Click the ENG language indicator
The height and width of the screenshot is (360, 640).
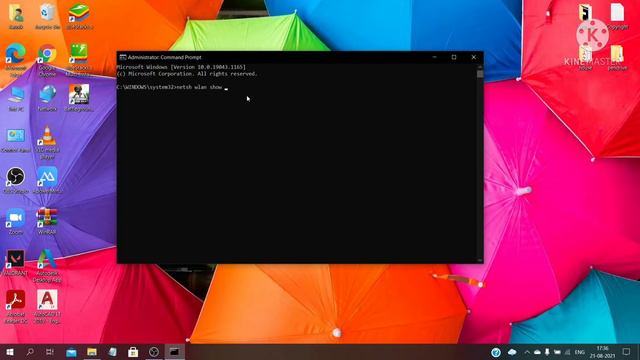click(580, 352)
